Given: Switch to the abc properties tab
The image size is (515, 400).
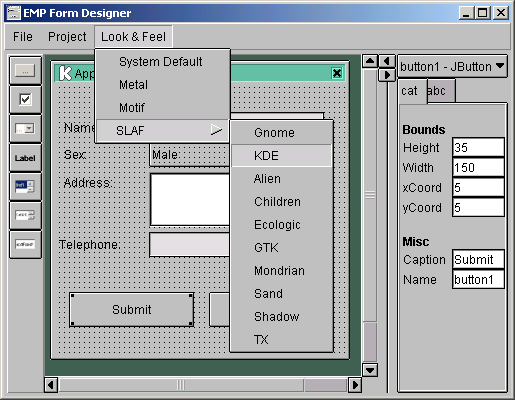Looking at the screenshot, I should click(441, 91).
